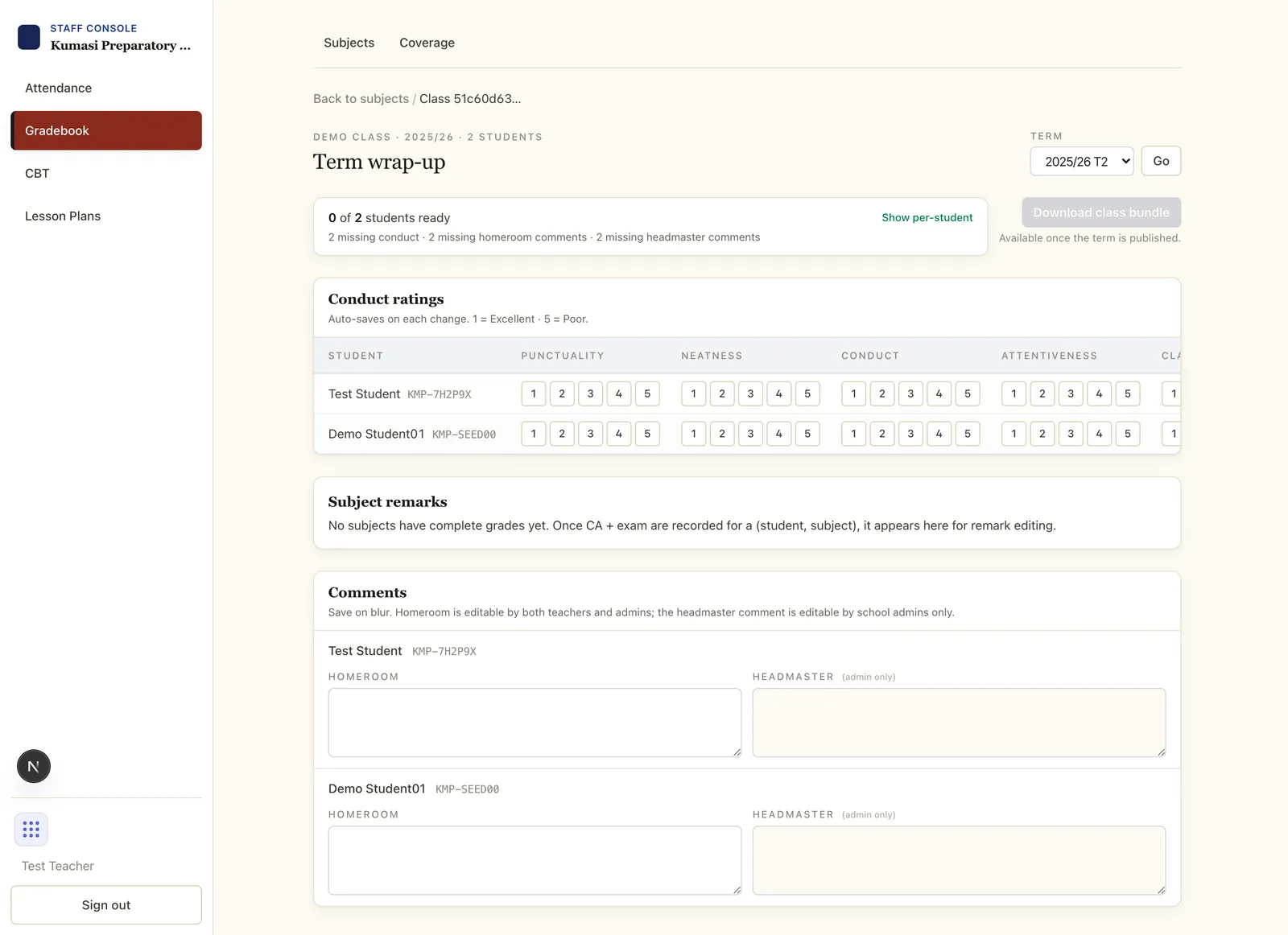Set Demo Student01 neatness to 1
The height and width of the screenshot is (935, 1288).
(x=694, y=434)
